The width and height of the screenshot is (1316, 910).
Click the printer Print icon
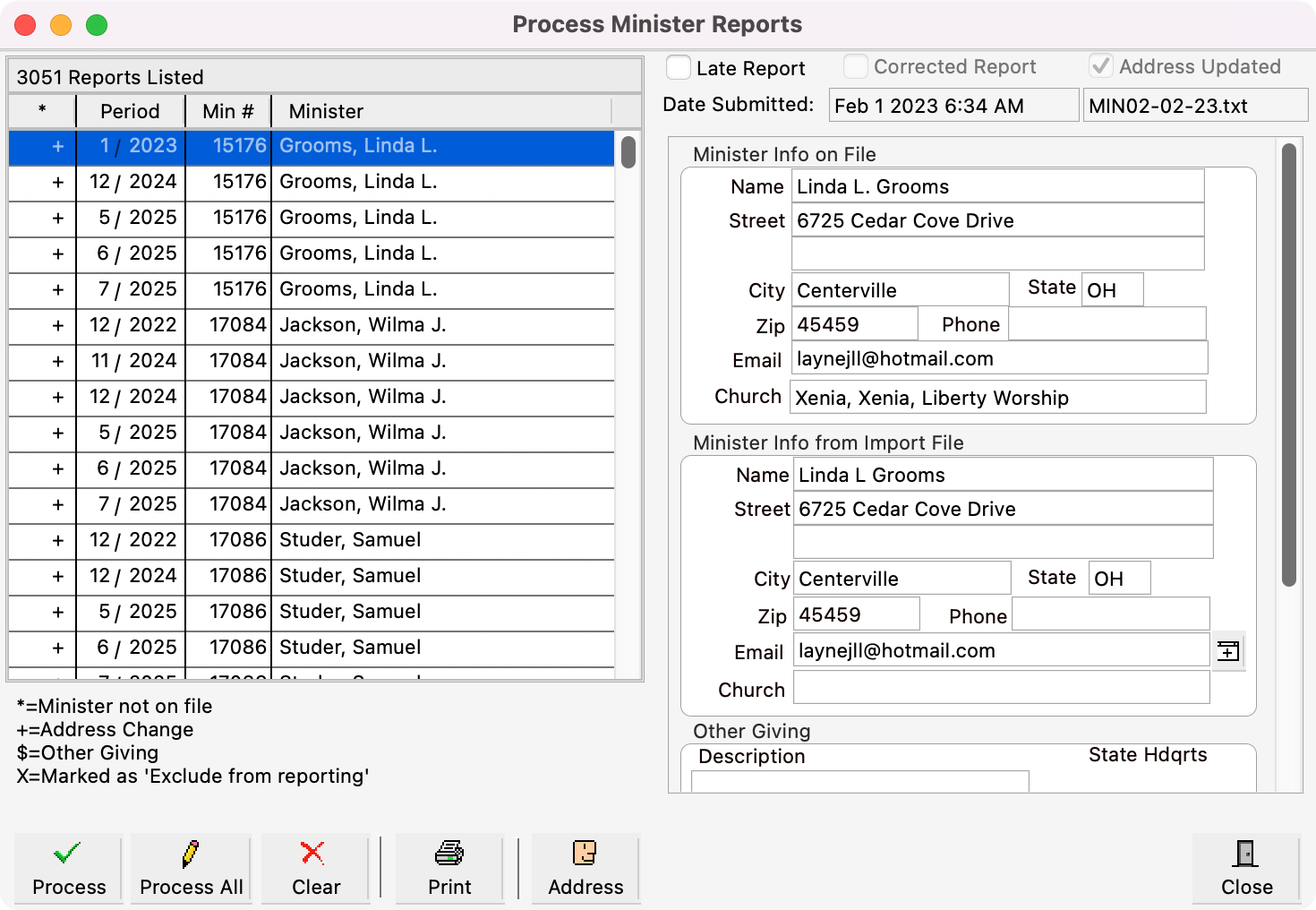tap(449, 854)
